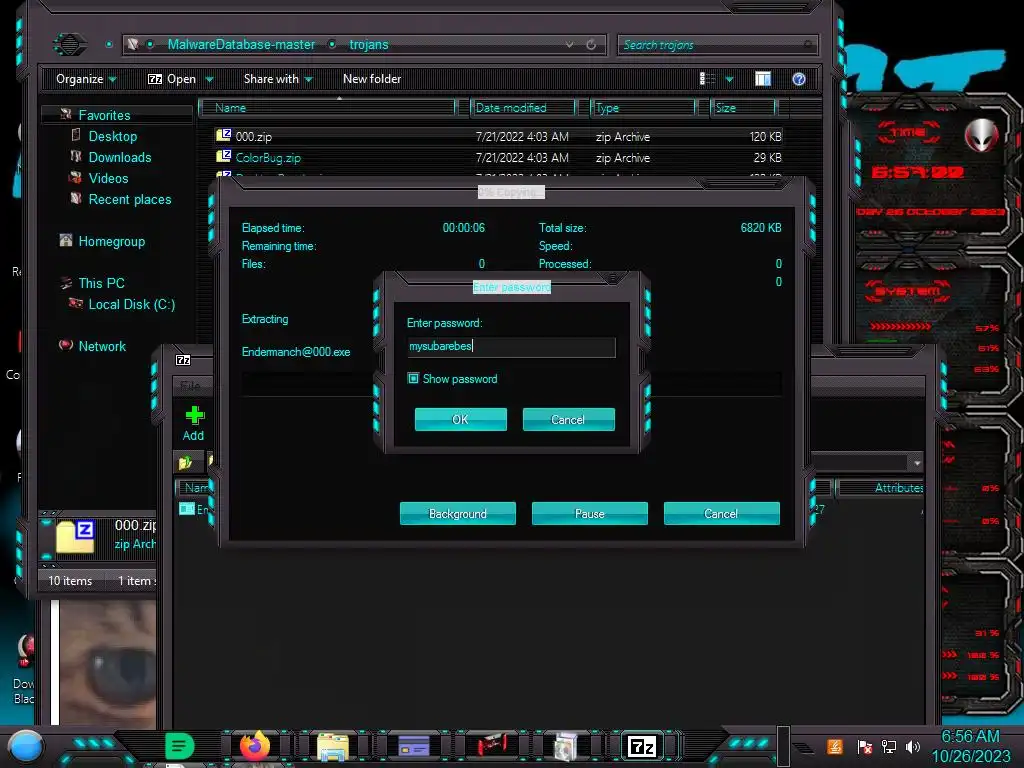This screenshot has height=768, width=1024.
Task: Click Cancel in the Enter password dialog
Action: (568, 419)
